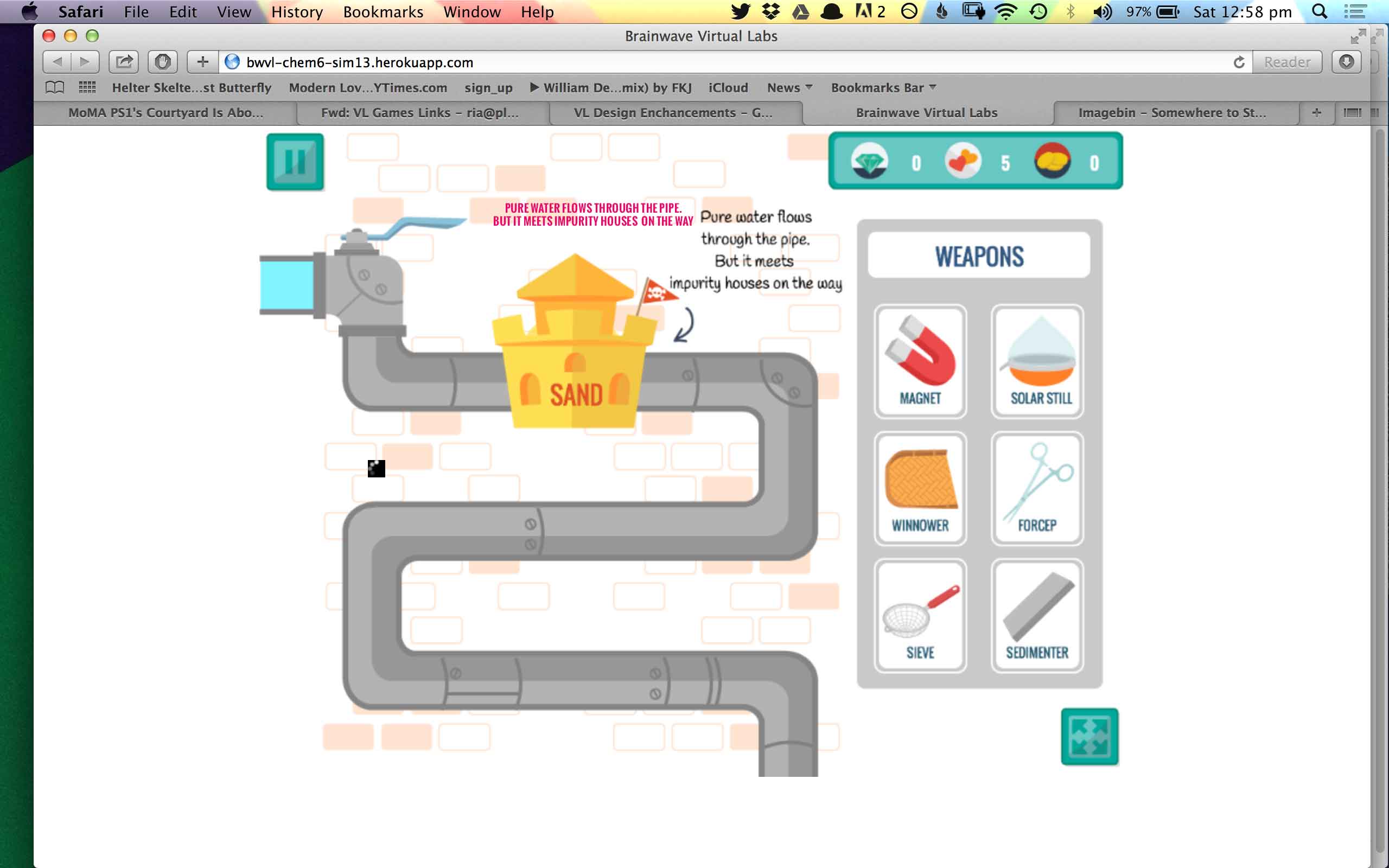Show the Reading List sidebar icon
Screen dimensions: 1389x868
(55, 87)
